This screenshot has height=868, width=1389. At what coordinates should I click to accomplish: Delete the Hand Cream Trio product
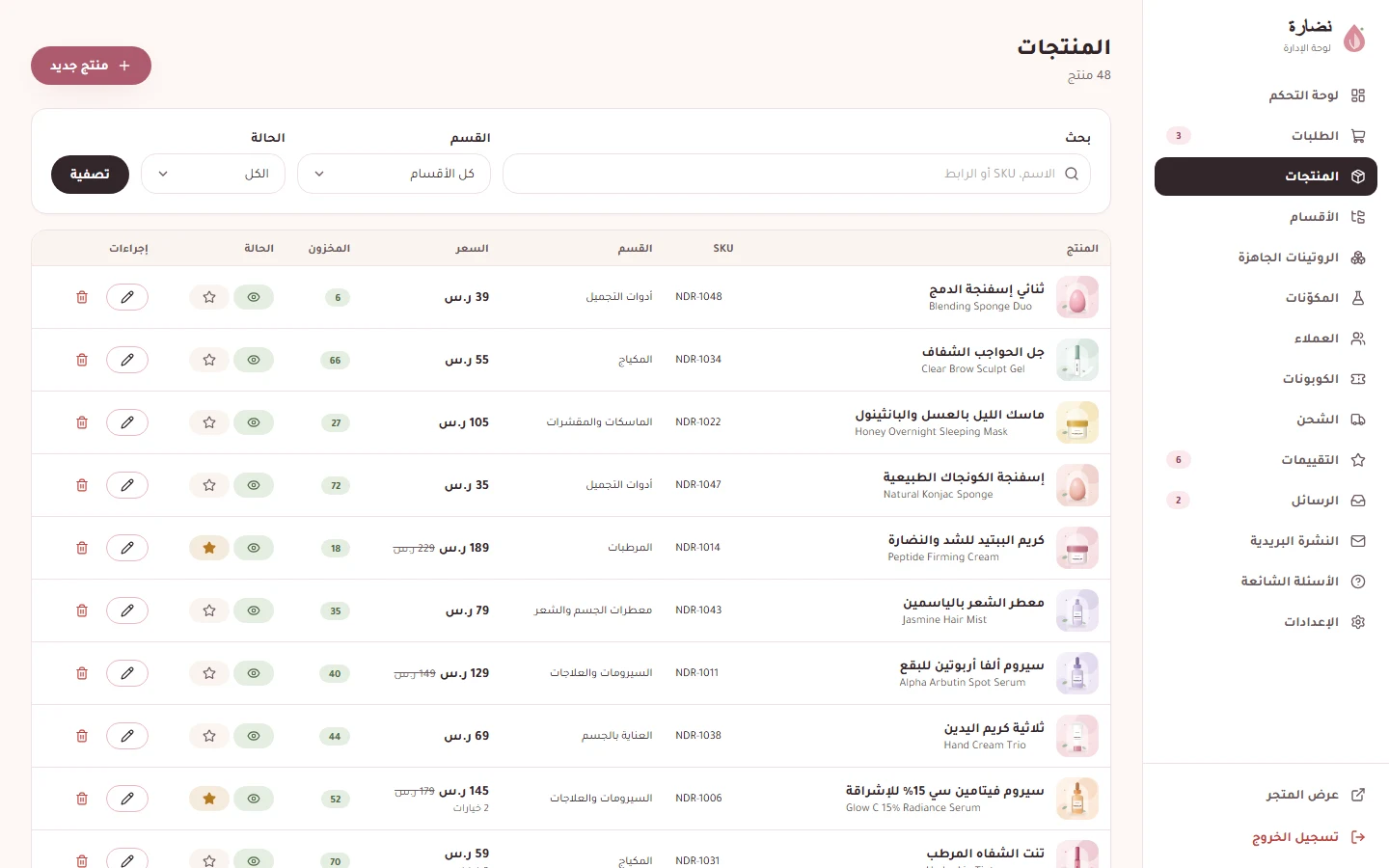point(82,736)
